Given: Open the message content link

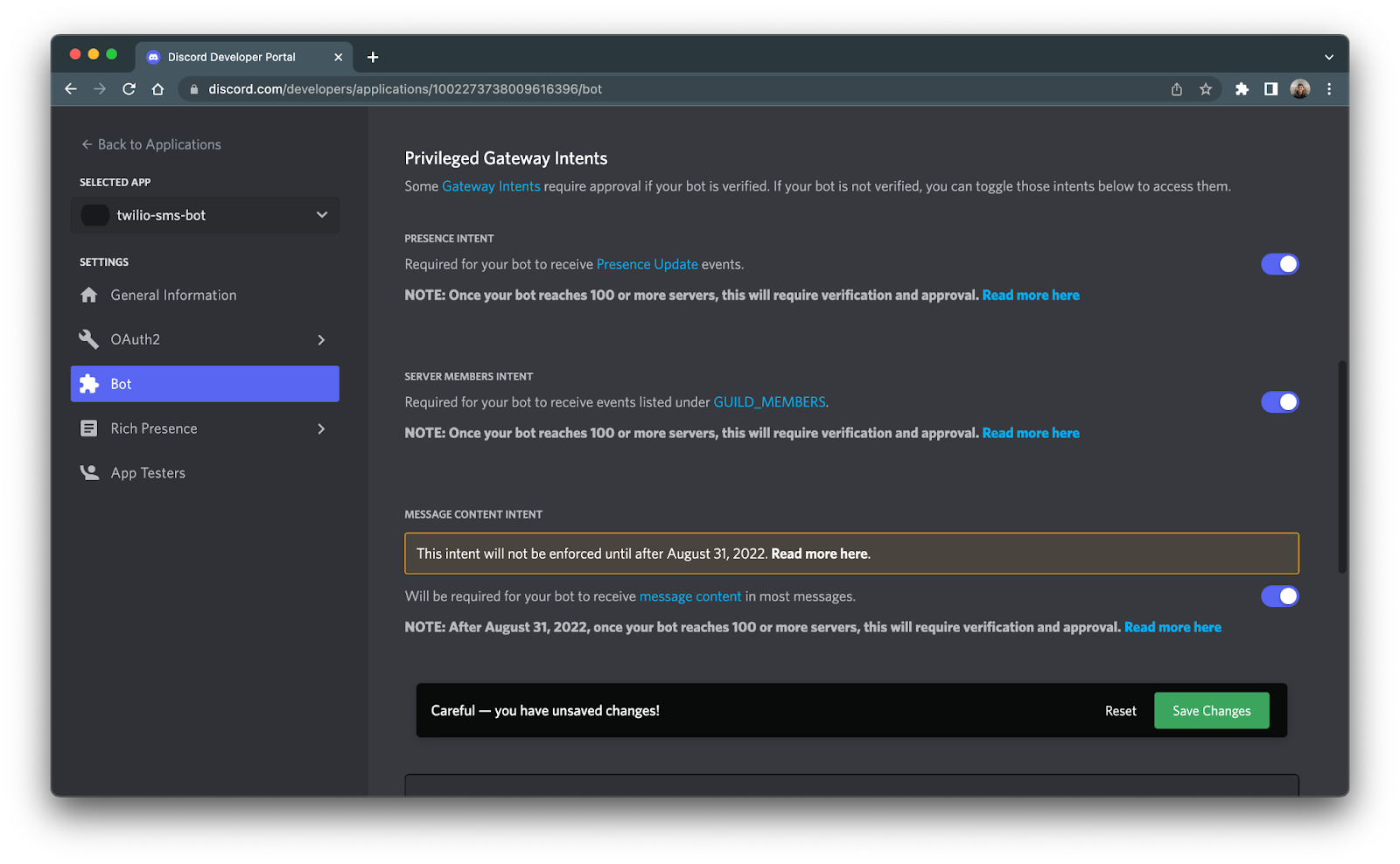Looking at the screenshot, I should [x=690, y=596].
